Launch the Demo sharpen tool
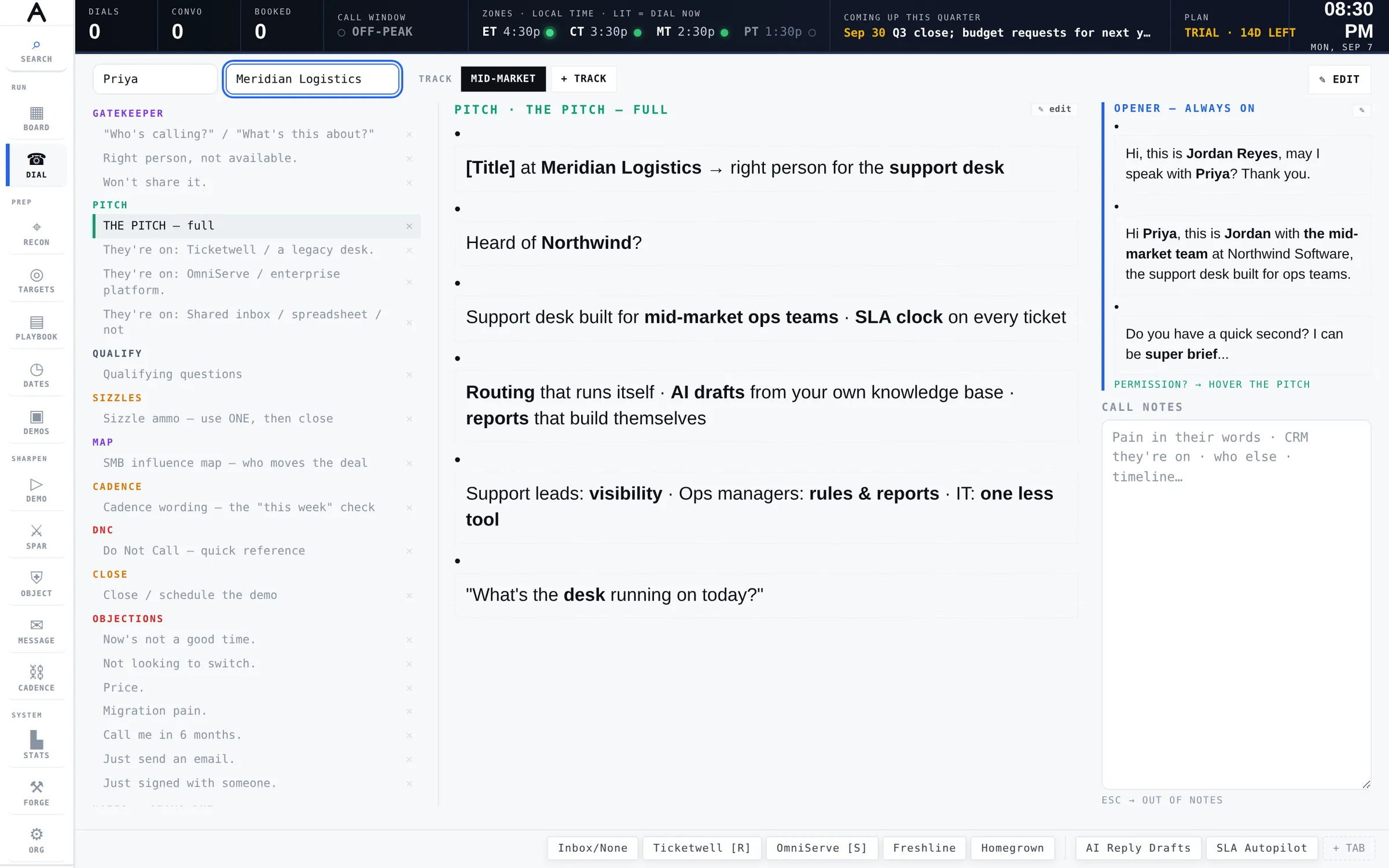 (36, 490)
